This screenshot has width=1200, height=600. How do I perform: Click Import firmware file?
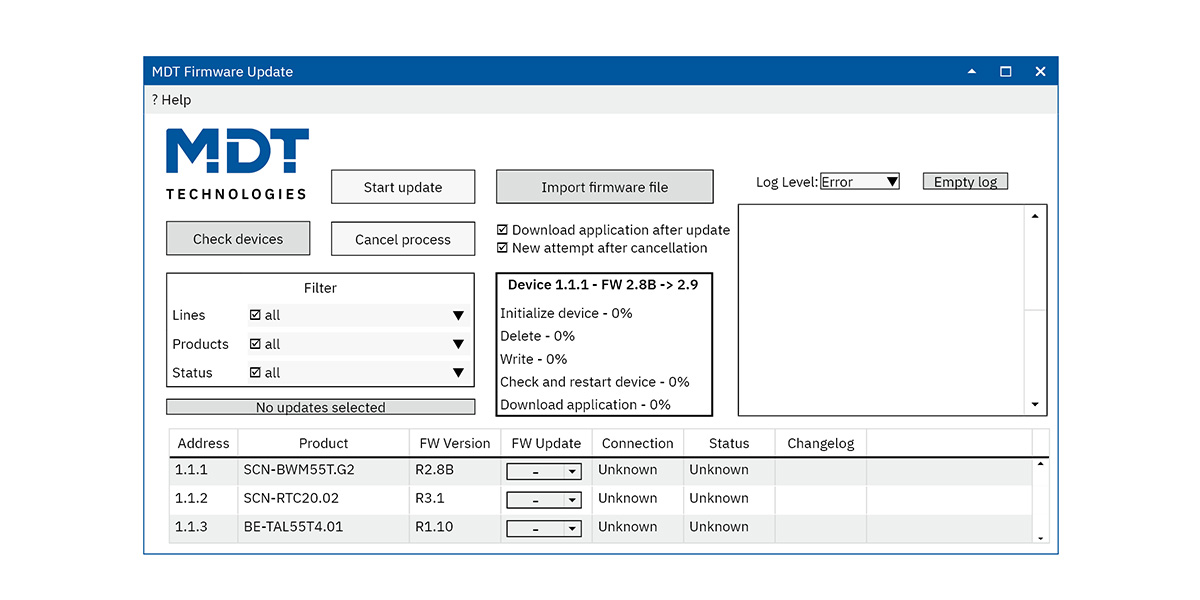point(604,186)
